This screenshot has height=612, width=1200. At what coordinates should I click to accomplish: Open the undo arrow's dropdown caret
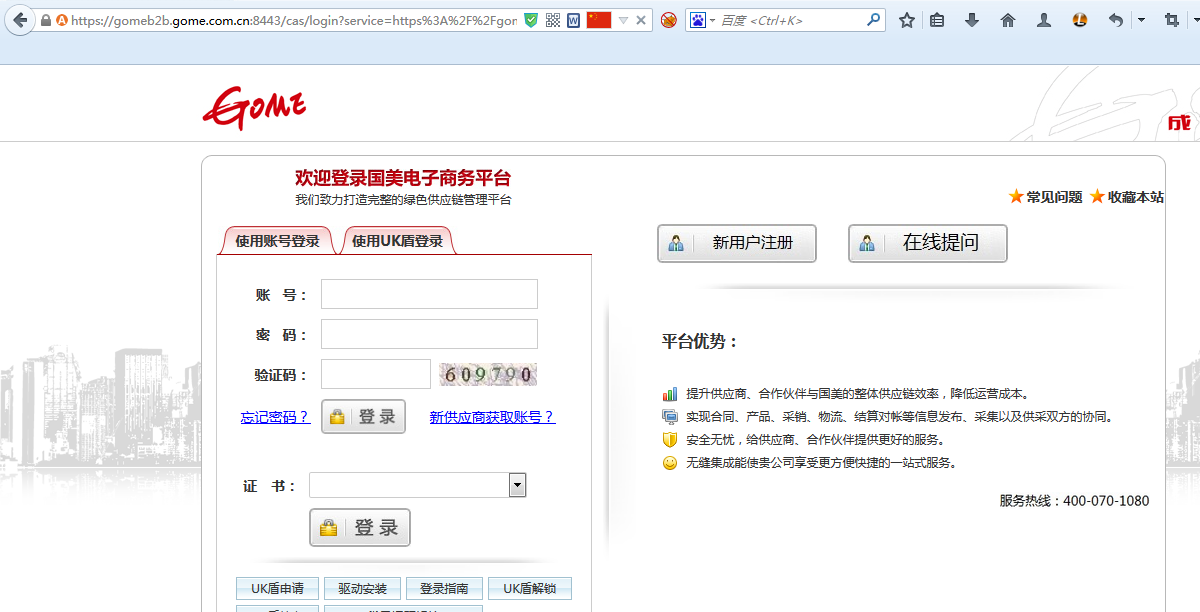[1141, 20]
